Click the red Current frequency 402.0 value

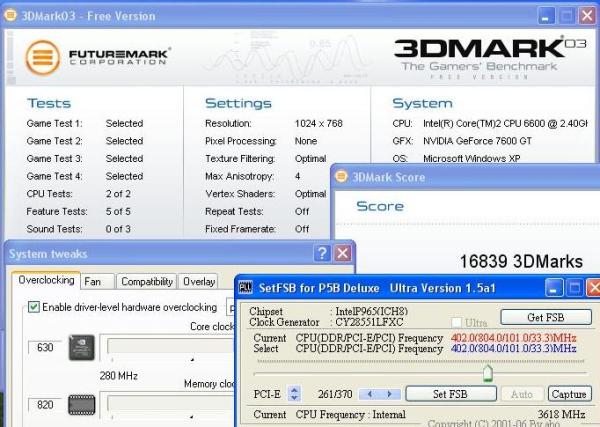pyautogui.click(x=514, y=338)
